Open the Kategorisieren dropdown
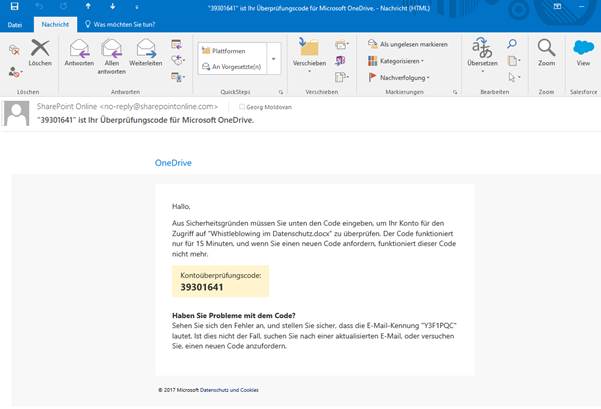 pyautogui.click(x=396, y=61)
